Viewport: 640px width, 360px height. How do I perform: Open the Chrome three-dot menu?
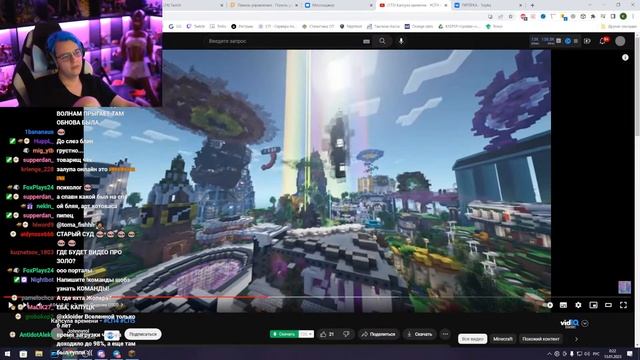[633, 16]
